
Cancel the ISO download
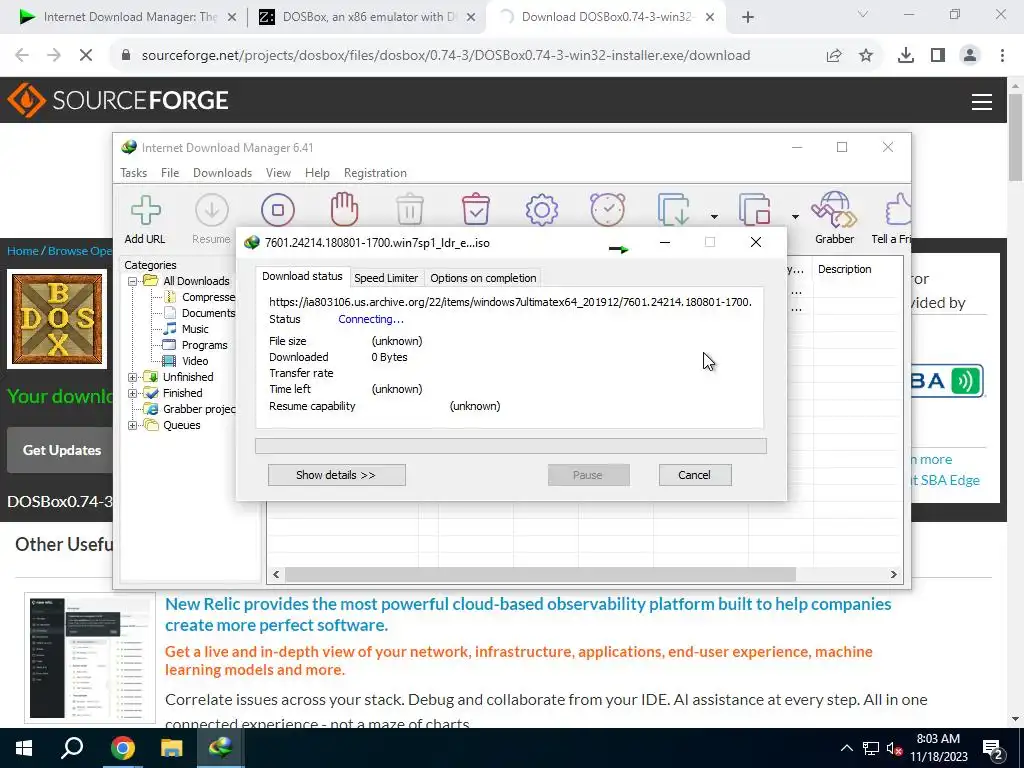(x=695, y=475)
